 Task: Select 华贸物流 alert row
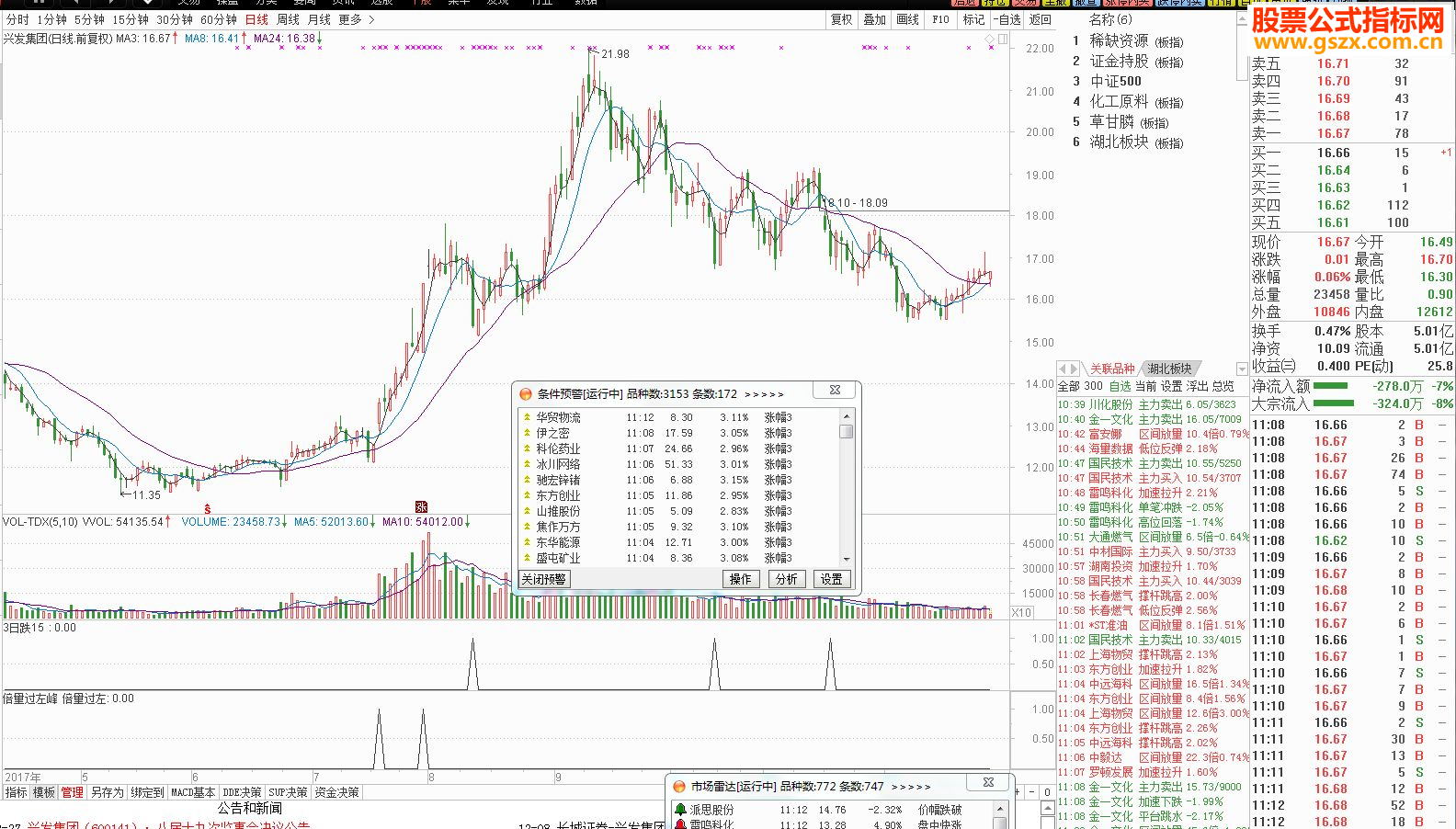(680, 417)
